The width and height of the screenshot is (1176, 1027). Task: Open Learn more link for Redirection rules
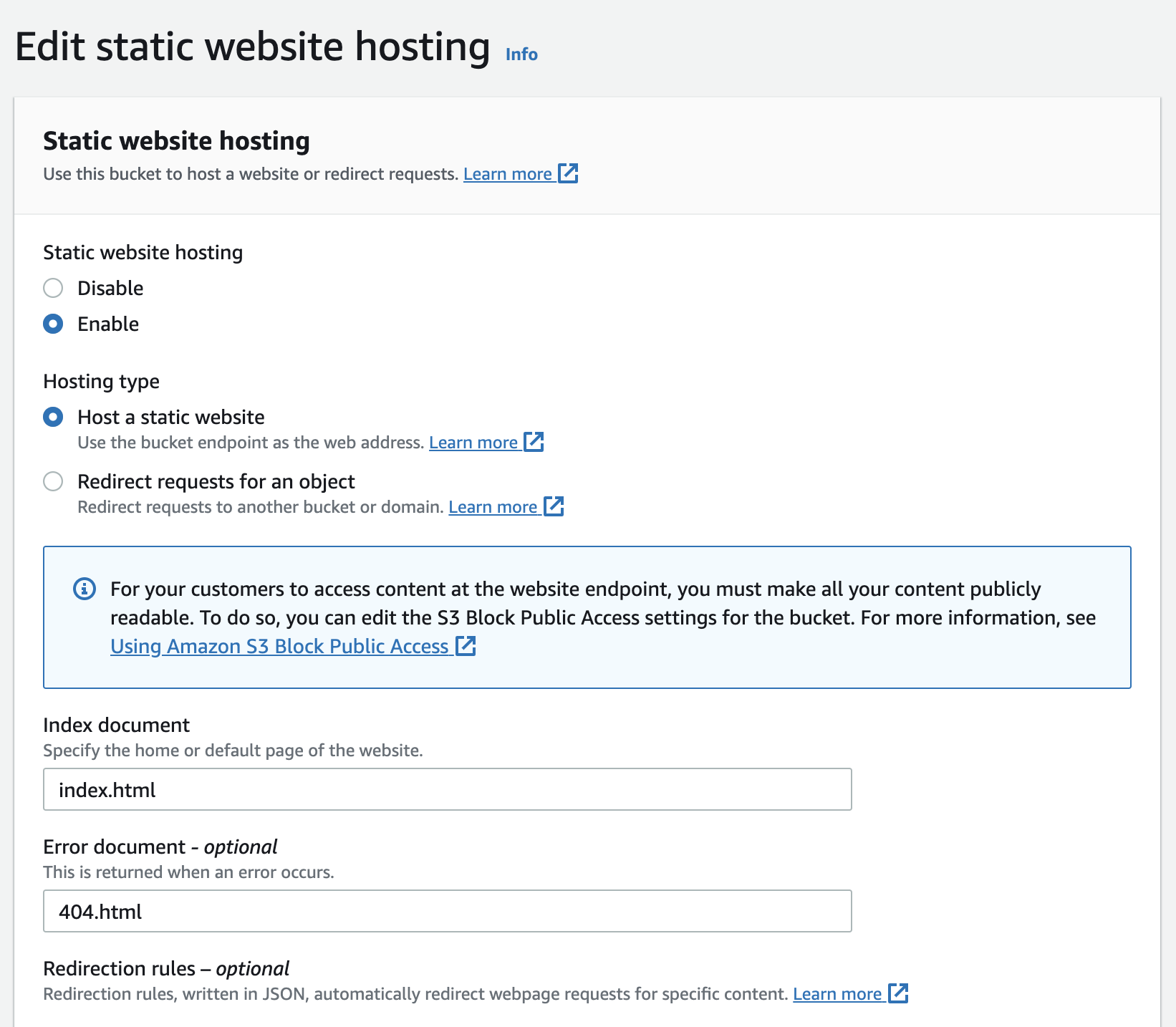point(837,994)
